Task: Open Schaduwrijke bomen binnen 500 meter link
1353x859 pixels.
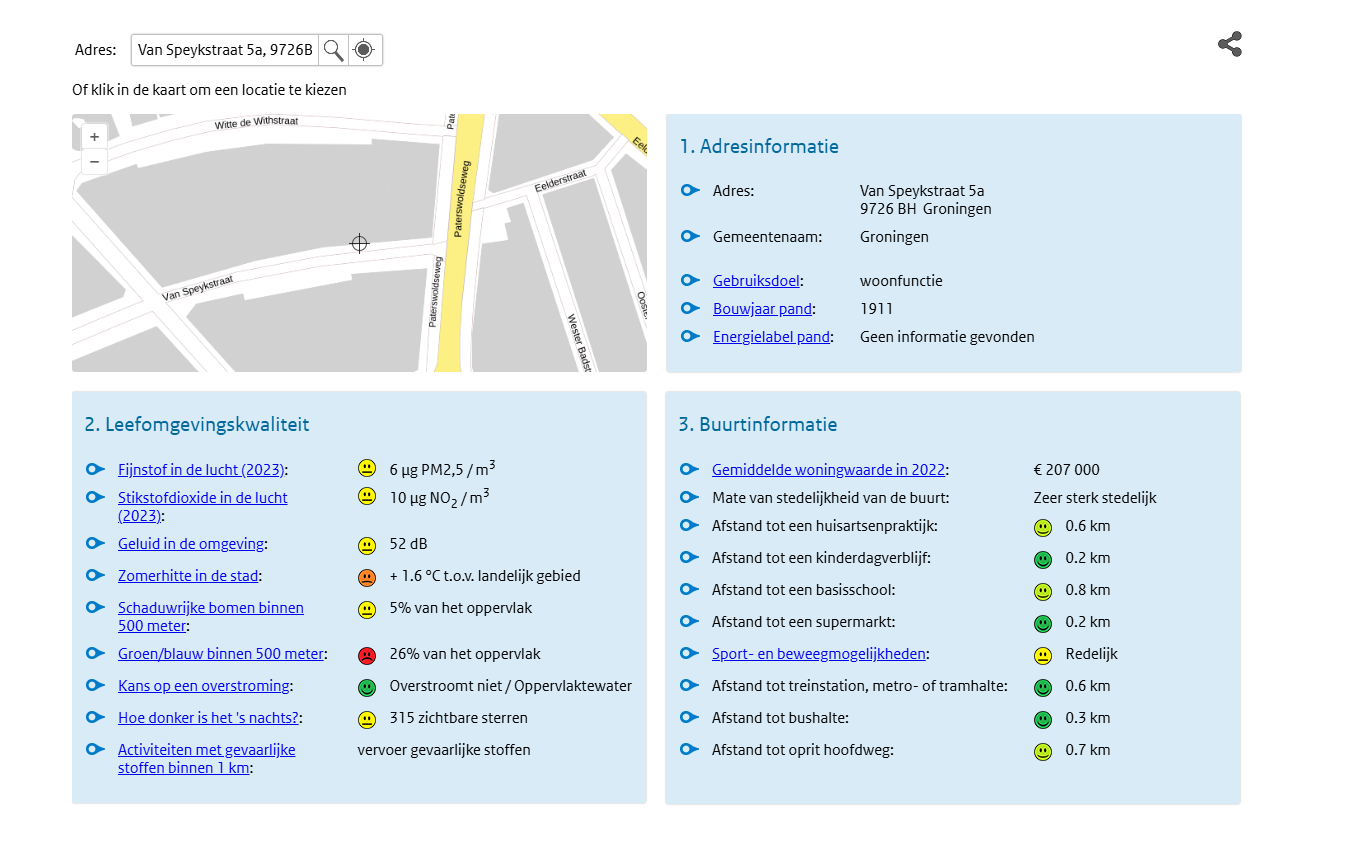Action: pyautogui.click(x=210, y=608)
